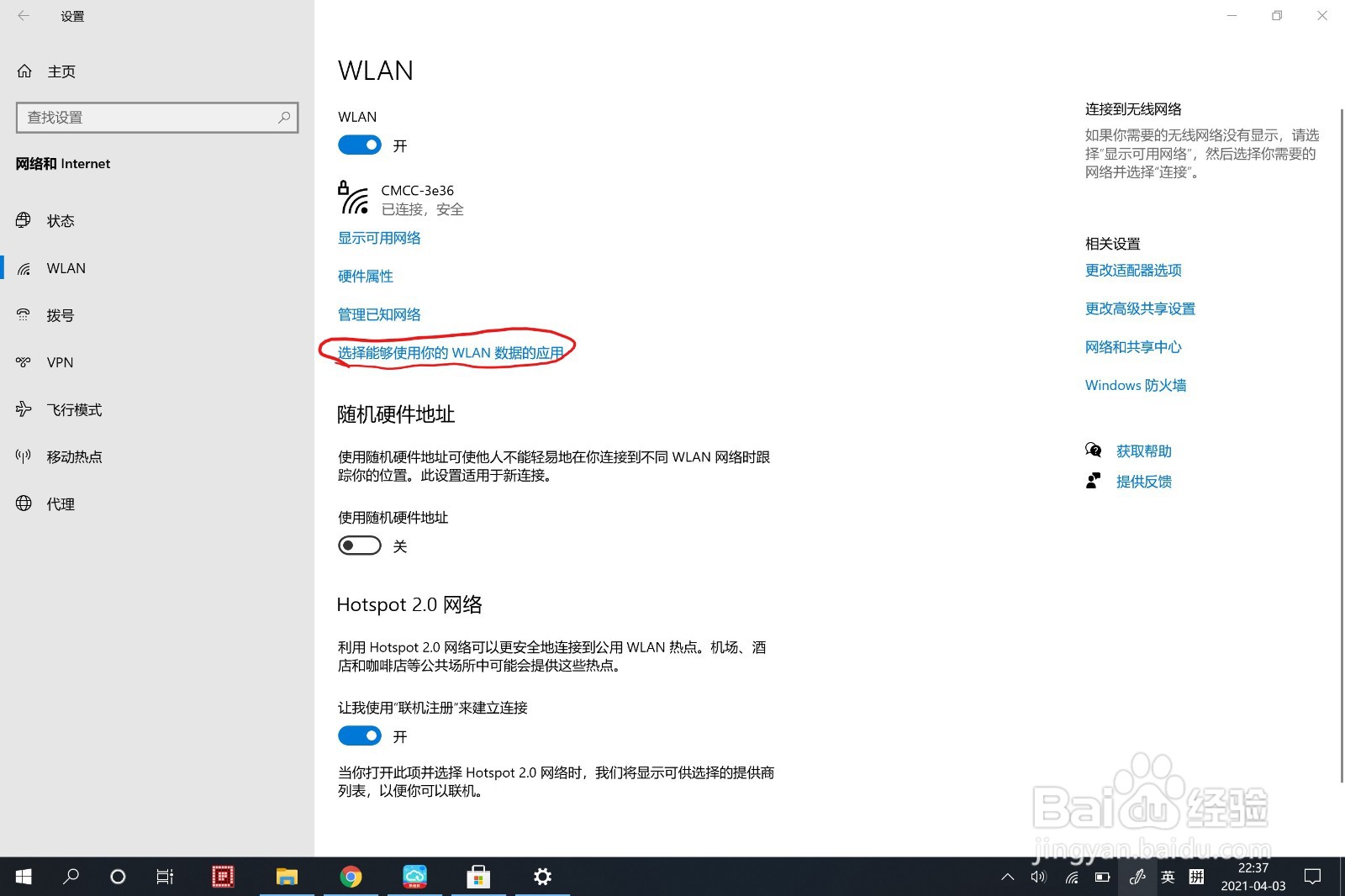Image resolution: width=1345 pixels, height=896 pixels.
Task: Turn off the WLAN toggle
Action: (x=360, y=145)
